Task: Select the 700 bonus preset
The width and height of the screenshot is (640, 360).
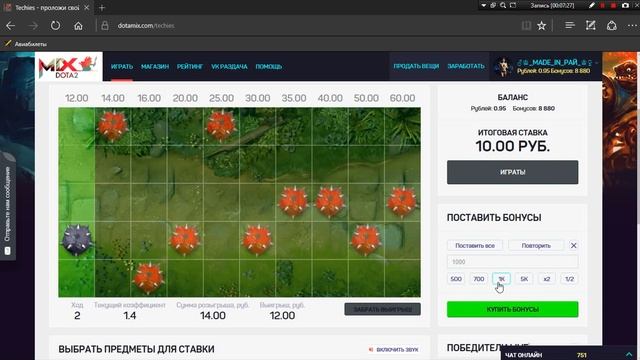Action: 478,279
